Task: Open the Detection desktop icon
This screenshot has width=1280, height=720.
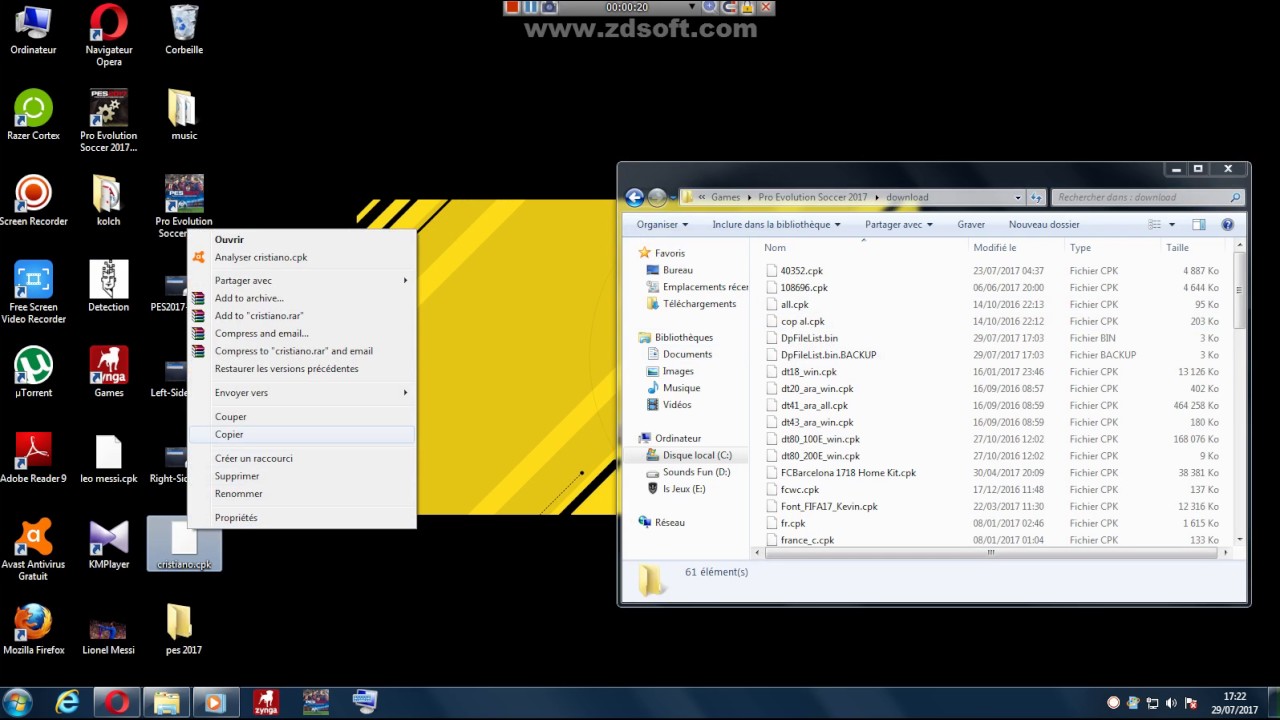Action: pos(108,287)
